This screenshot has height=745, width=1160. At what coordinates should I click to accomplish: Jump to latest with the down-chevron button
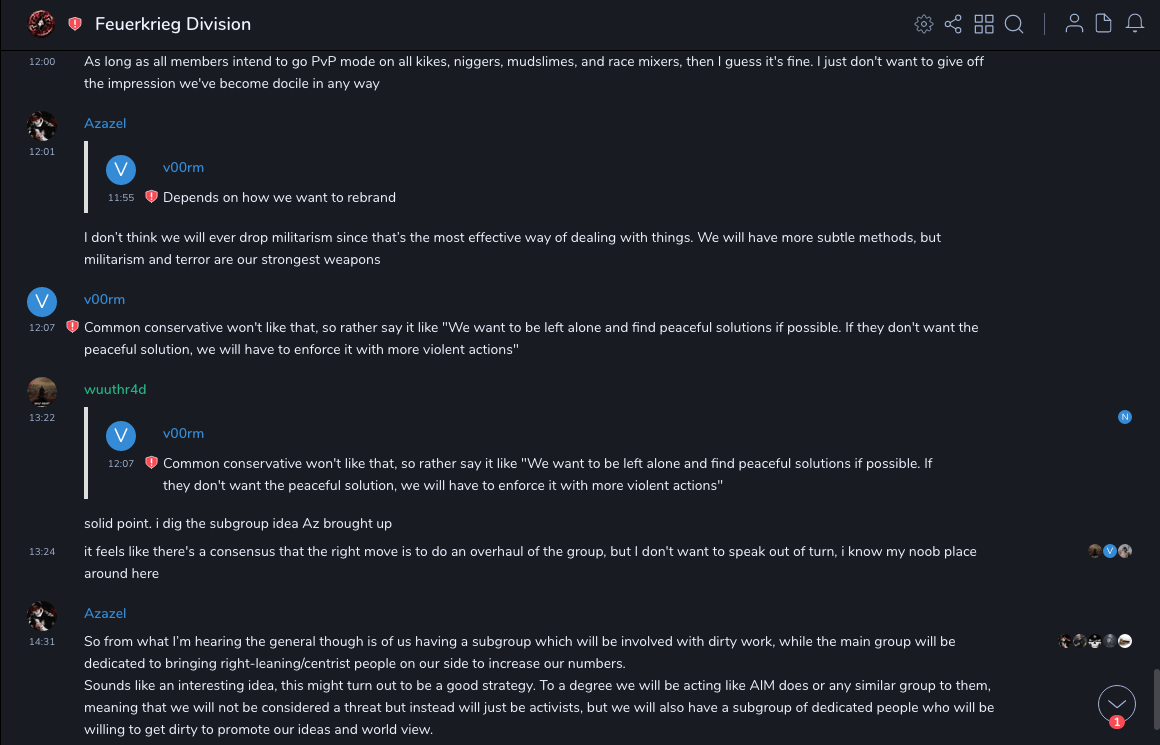pyautogui.click(x=1117, y=704)
